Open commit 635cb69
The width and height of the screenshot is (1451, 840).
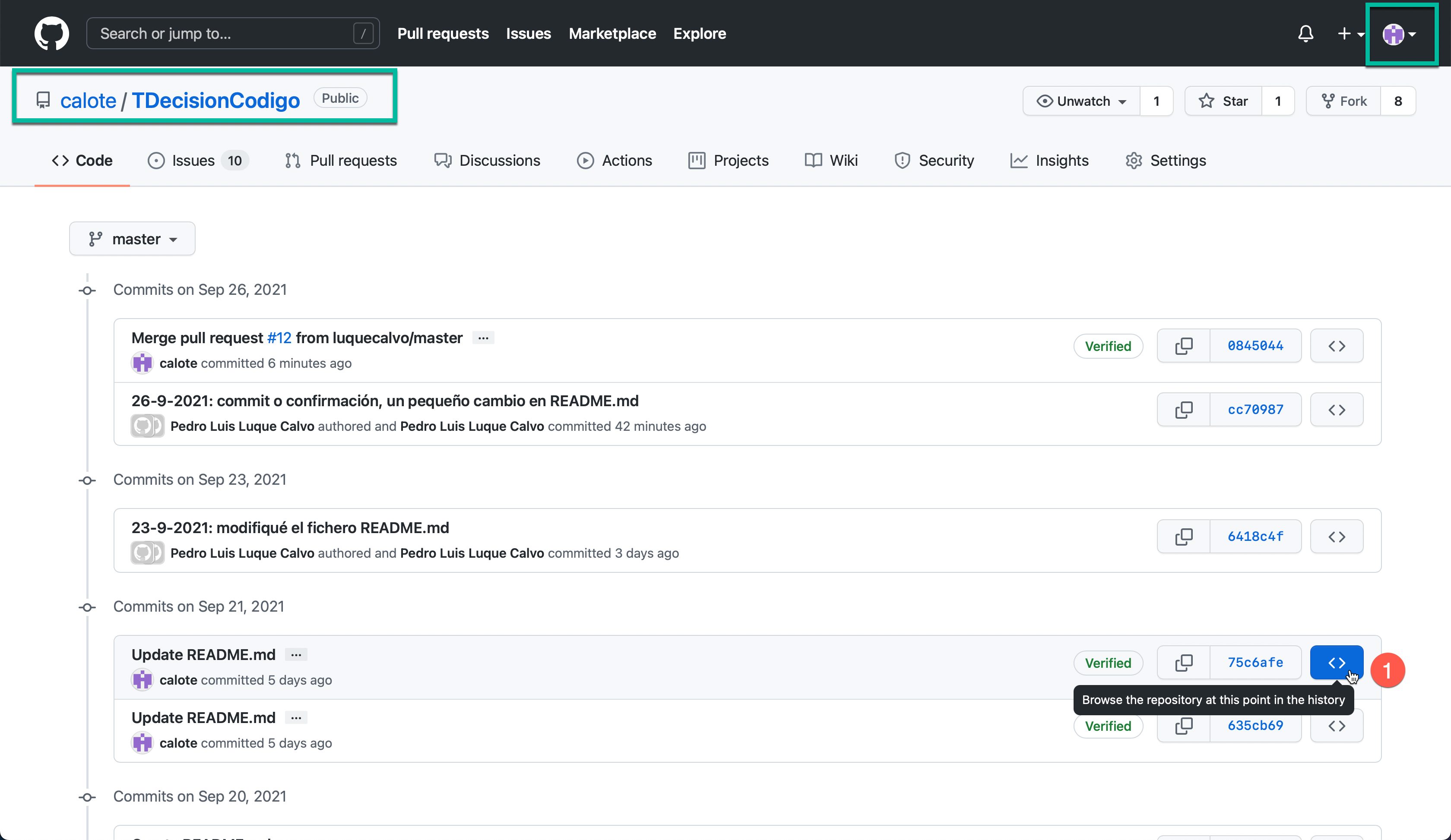click(x=1255, y=726)
